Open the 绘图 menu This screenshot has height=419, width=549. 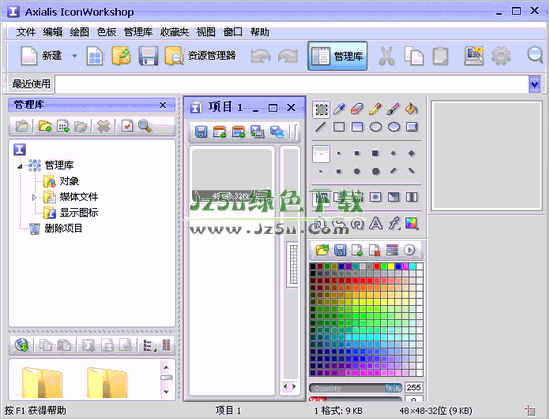[79, 32]
